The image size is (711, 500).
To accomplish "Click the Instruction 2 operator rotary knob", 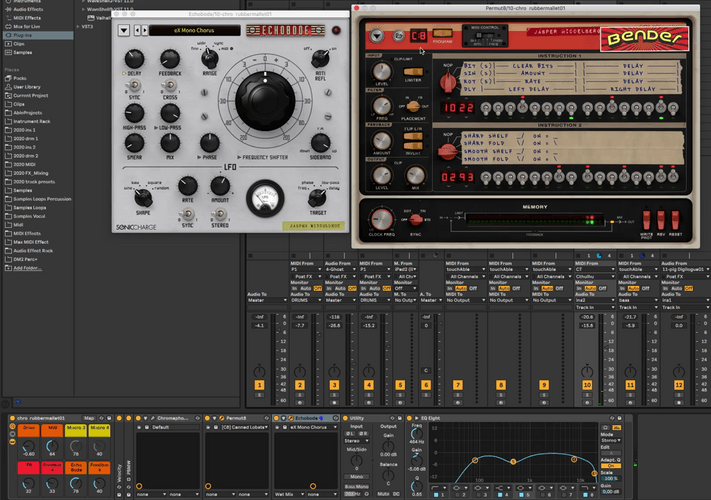I will tap(448, 152).
